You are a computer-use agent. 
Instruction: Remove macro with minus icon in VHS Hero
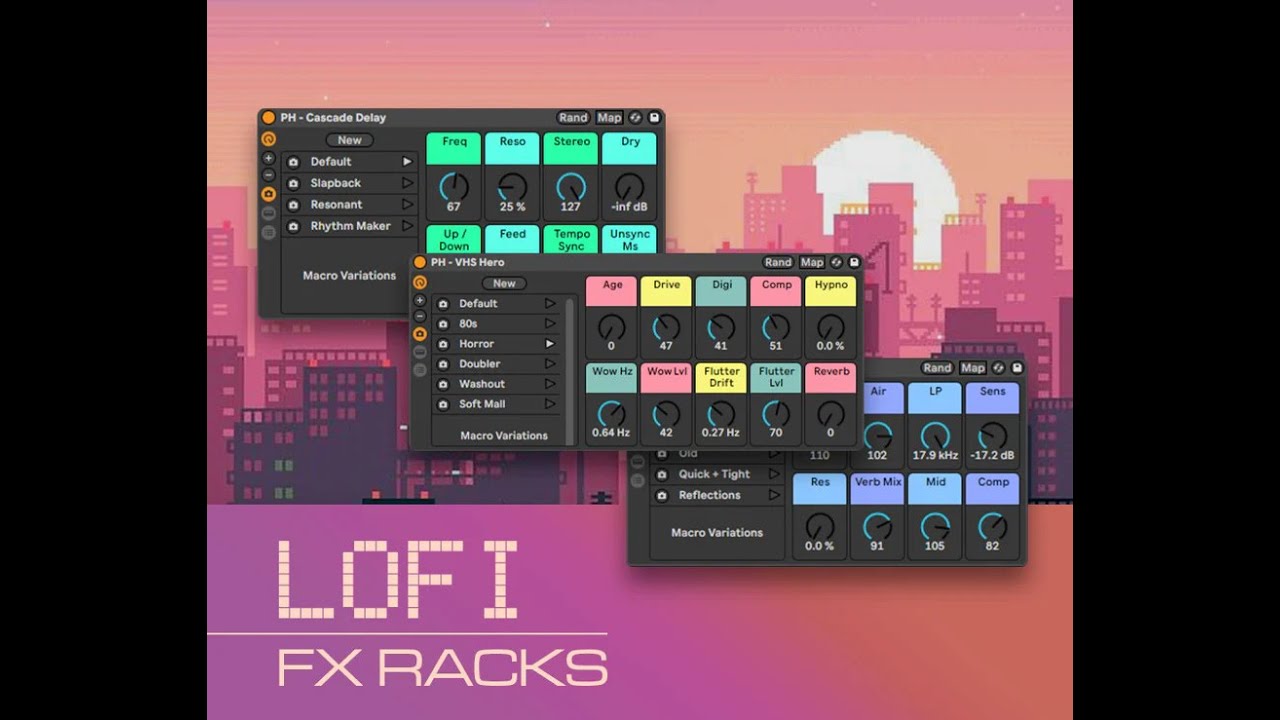420,315
